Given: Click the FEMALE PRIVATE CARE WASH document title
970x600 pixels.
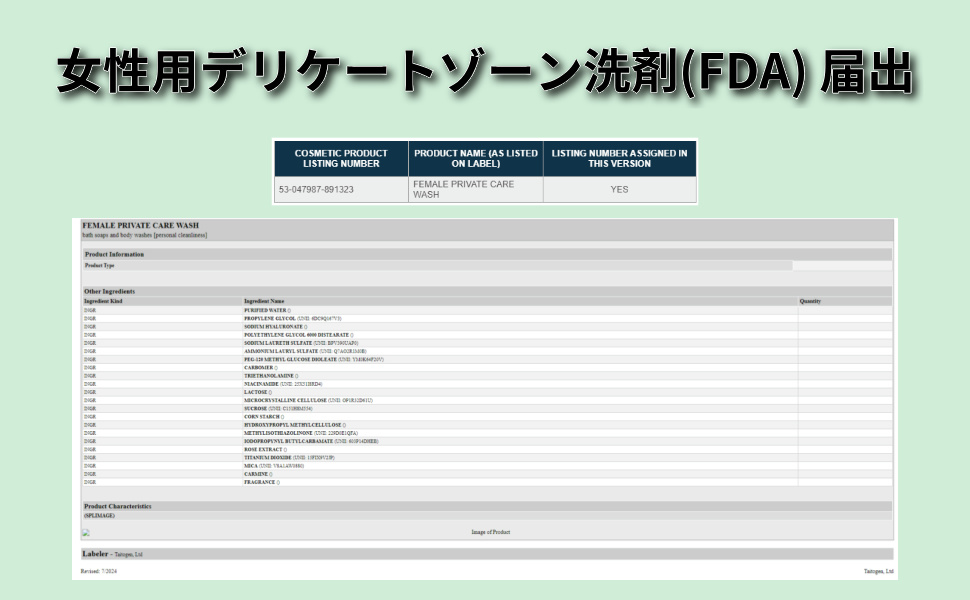Looking at the screenshot, I should pos(133,225).
